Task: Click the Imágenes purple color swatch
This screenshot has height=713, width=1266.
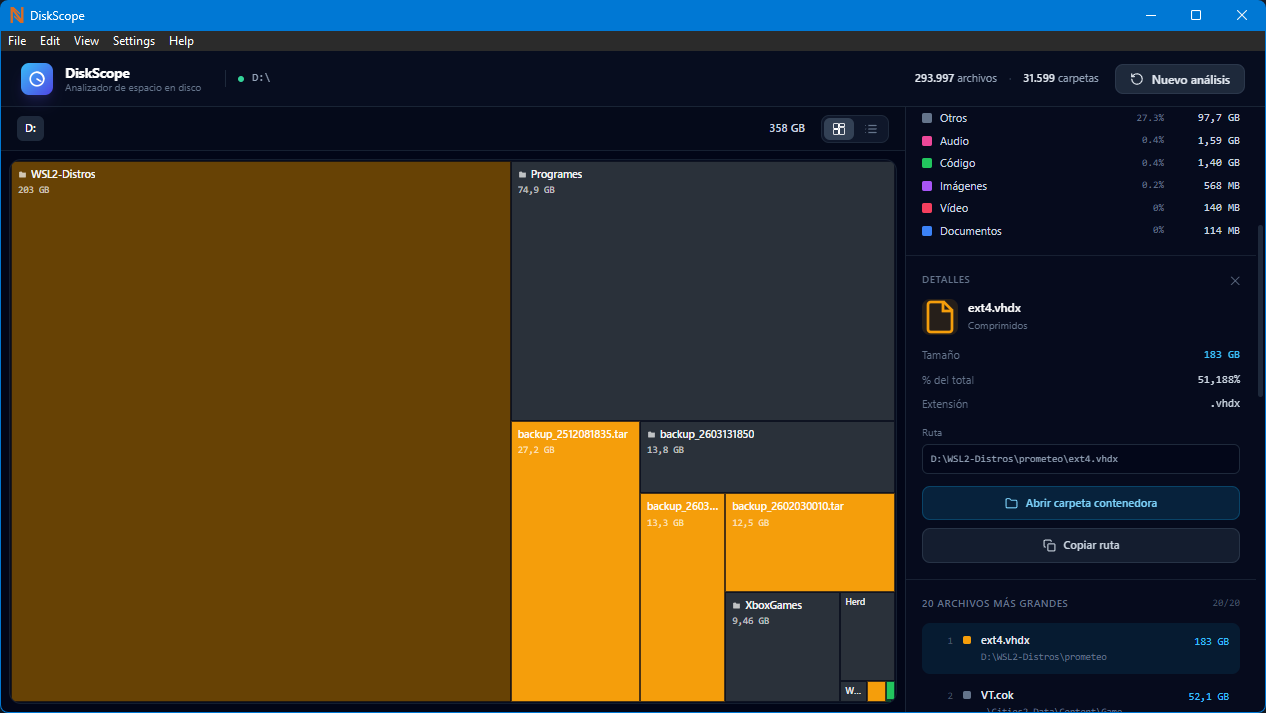Action: [927, 186]
